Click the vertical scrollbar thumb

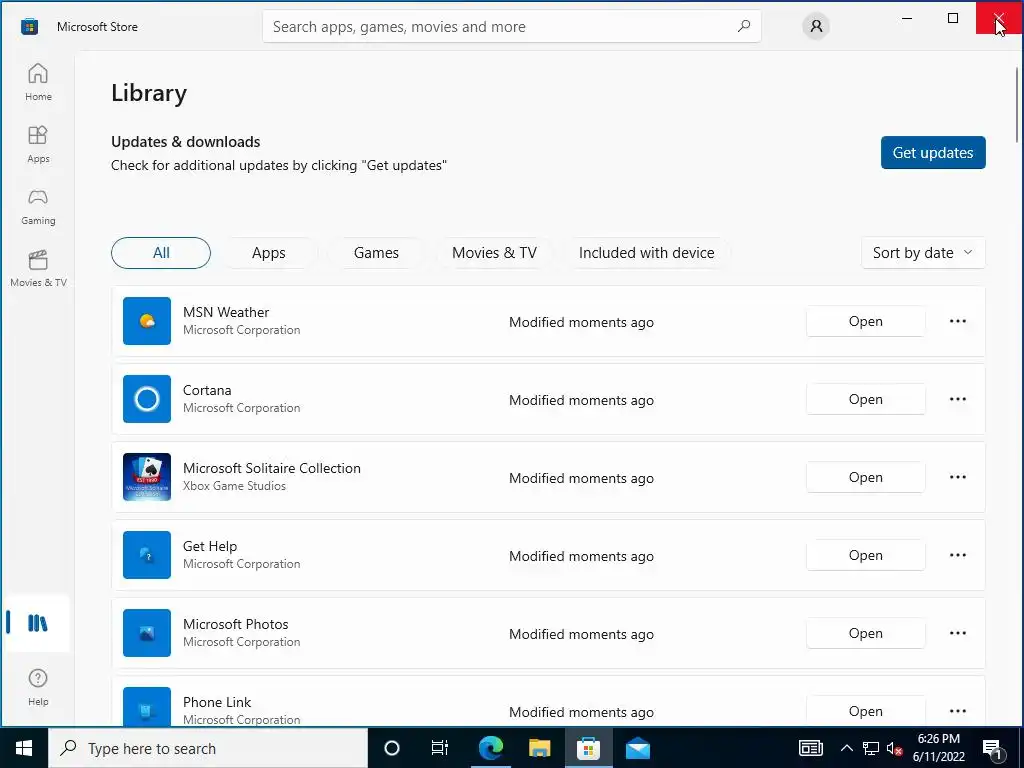click(x=1017, y=104)
